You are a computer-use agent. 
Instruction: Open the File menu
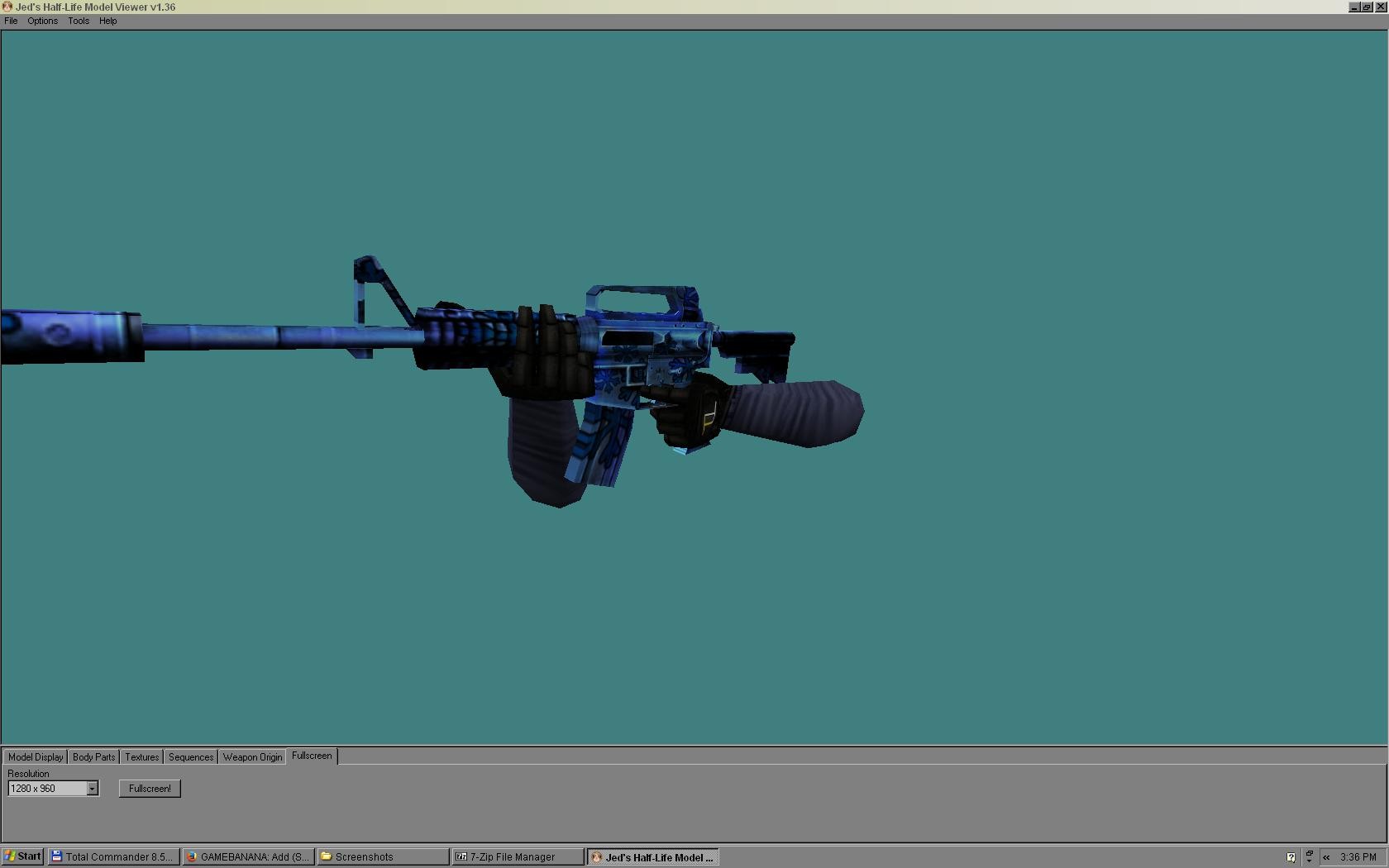click(11, 21)
